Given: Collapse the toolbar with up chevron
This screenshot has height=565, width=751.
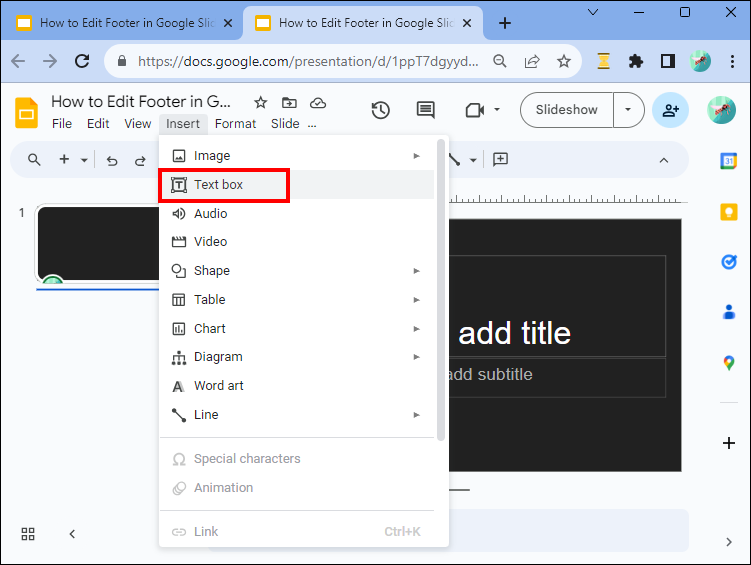Looking at the screenshot, I should tap(664, 160).
